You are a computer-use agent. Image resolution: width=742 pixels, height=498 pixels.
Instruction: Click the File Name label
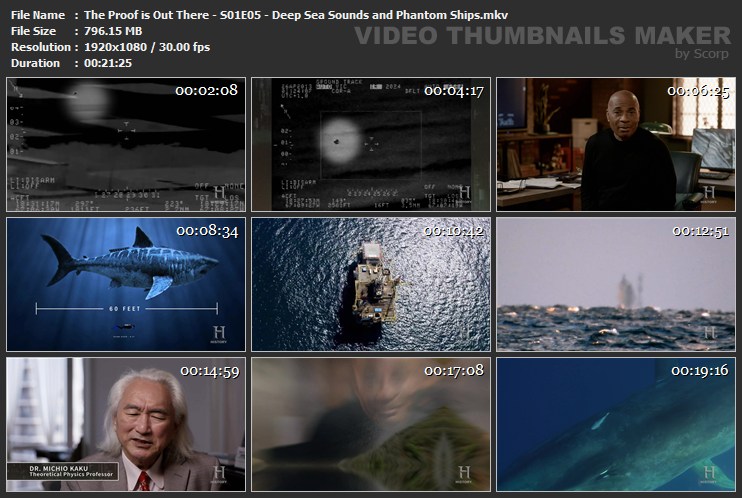38,15
